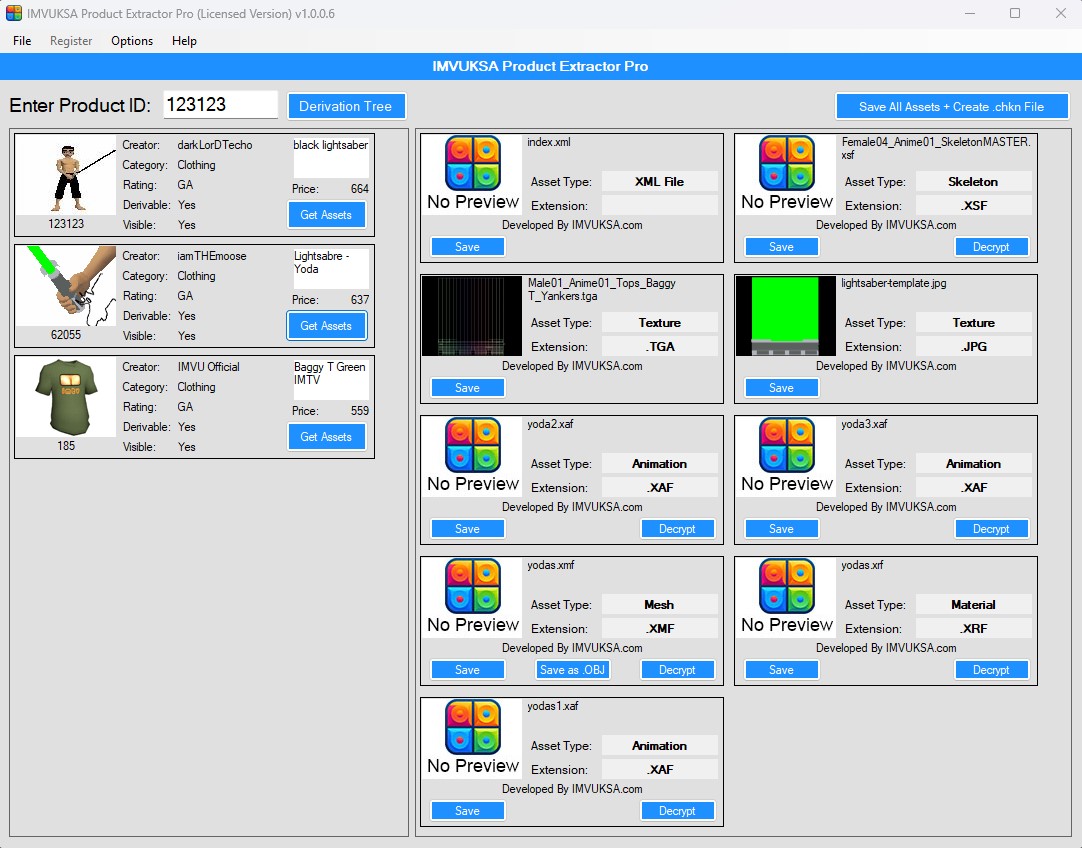Click the .XSF extension field
This screenshot has height=848, width=1082.
pos(973,206)
